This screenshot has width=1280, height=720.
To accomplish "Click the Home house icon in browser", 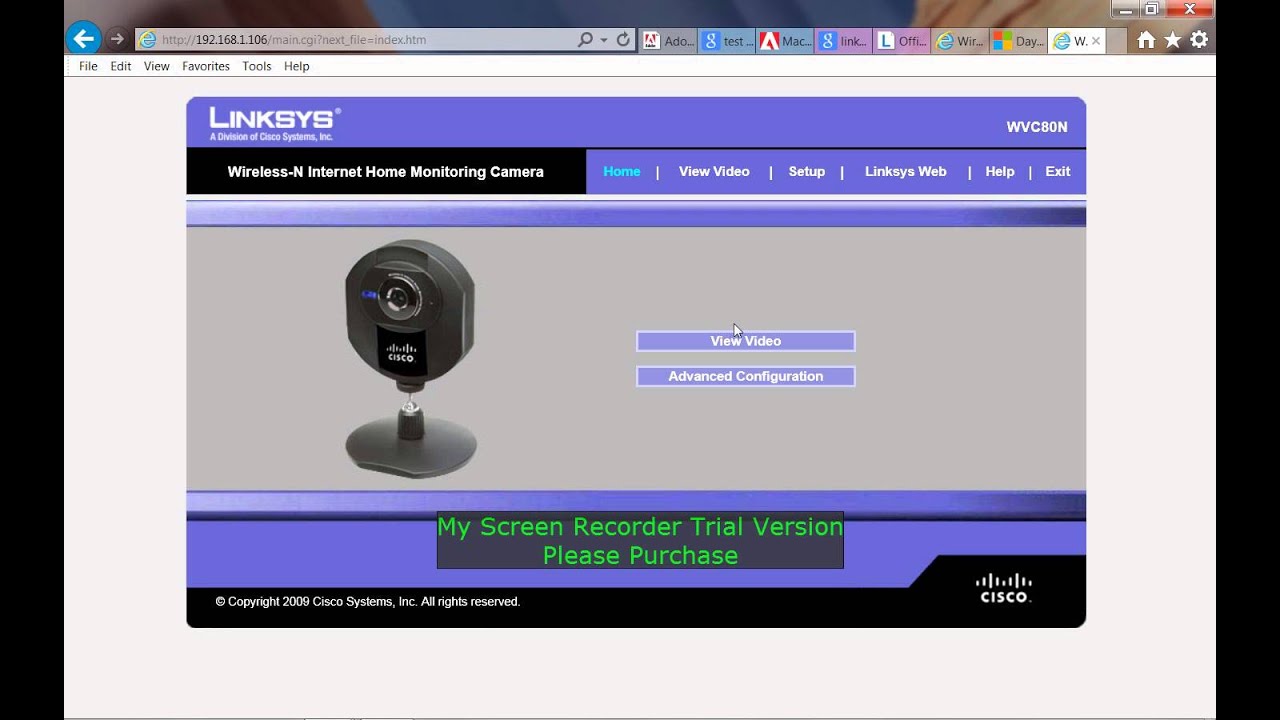I will [1146, 40].
